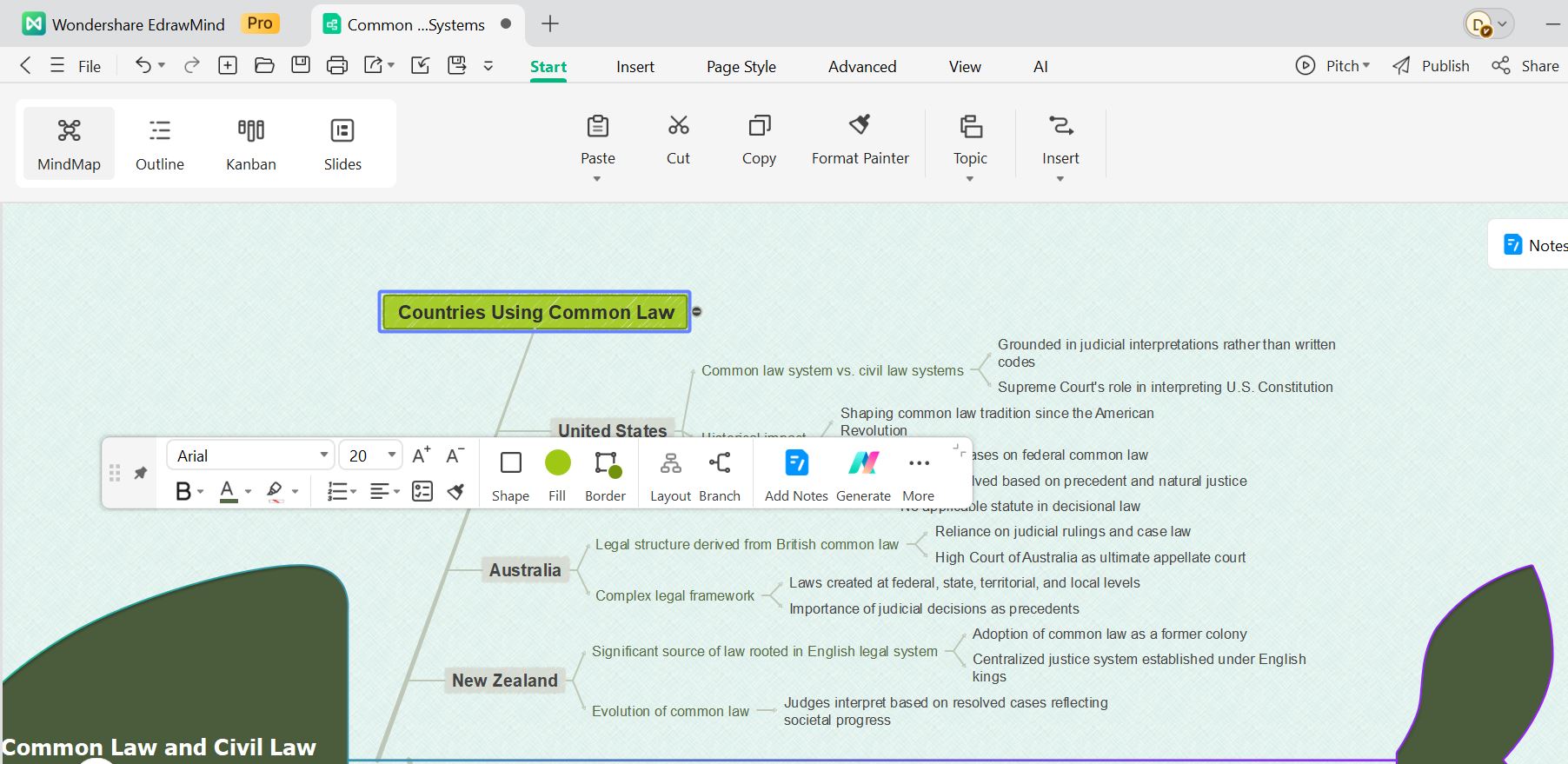Click the Topic icon in ribbon
Image resolution: width=1568 pixels, height=764 pixels.
(971, 126)
